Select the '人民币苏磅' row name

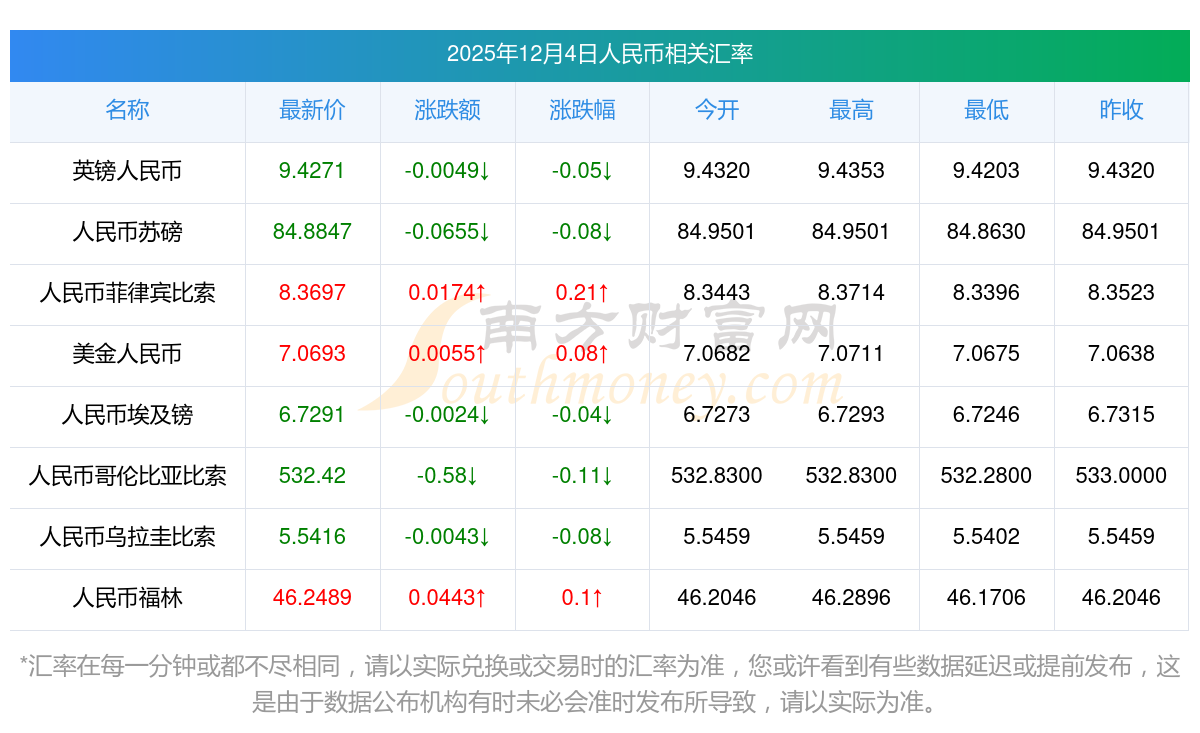pos(127,232)
